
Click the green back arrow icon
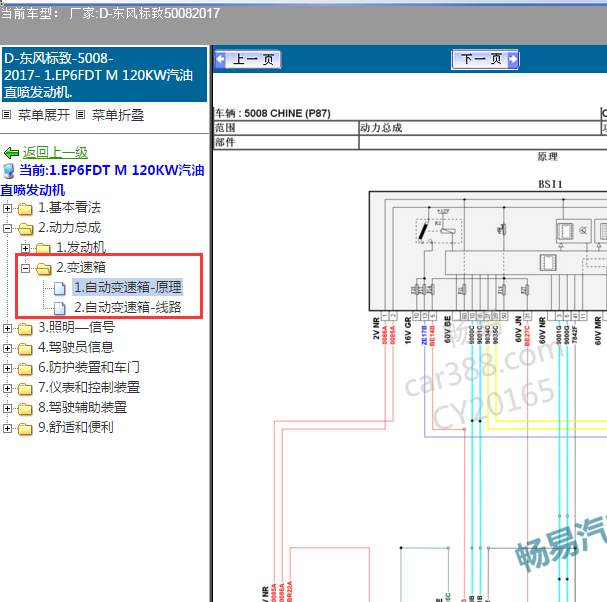tap(11, 153)
